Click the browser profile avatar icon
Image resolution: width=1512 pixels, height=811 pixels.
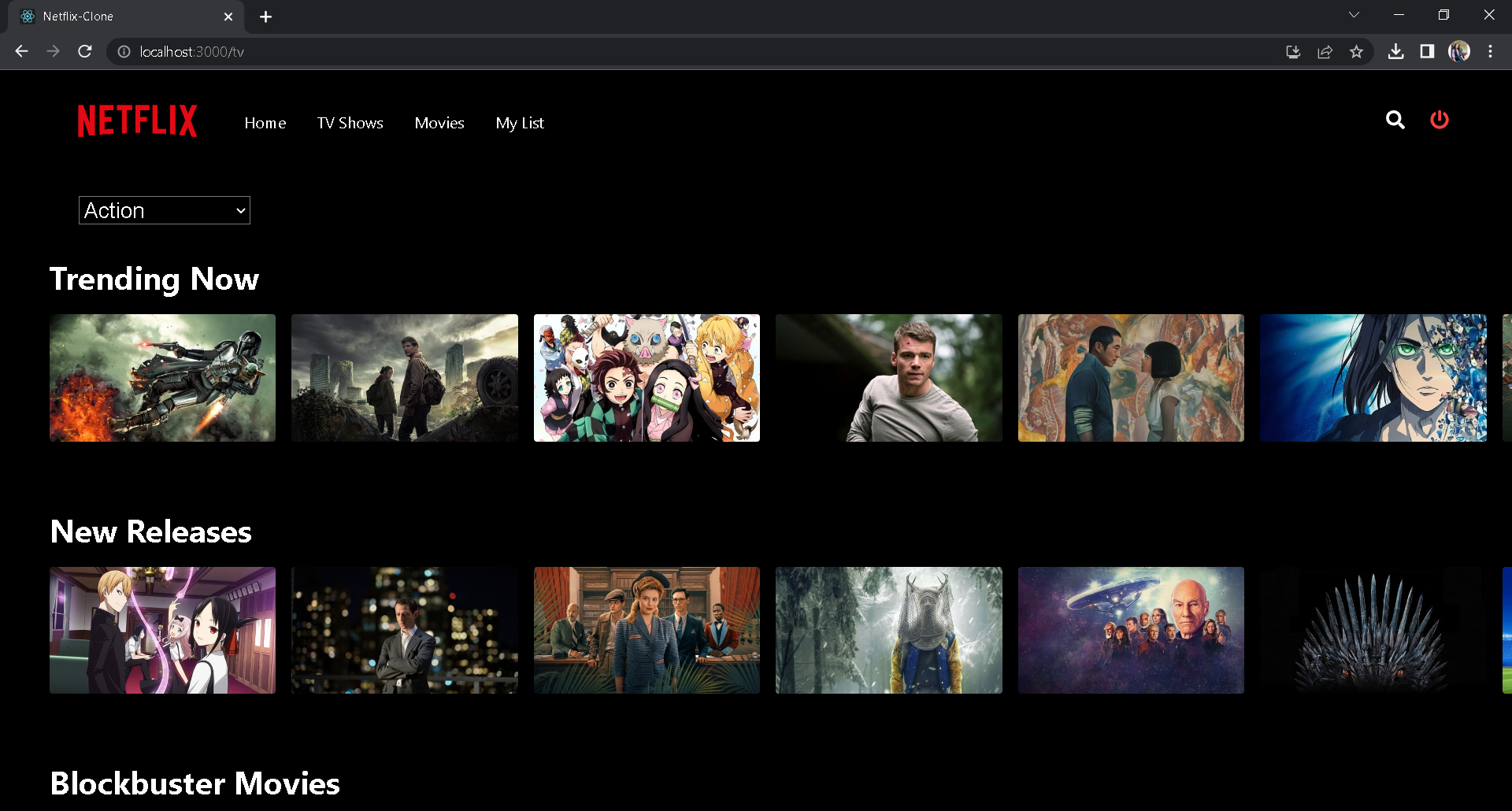point(1461,51)
